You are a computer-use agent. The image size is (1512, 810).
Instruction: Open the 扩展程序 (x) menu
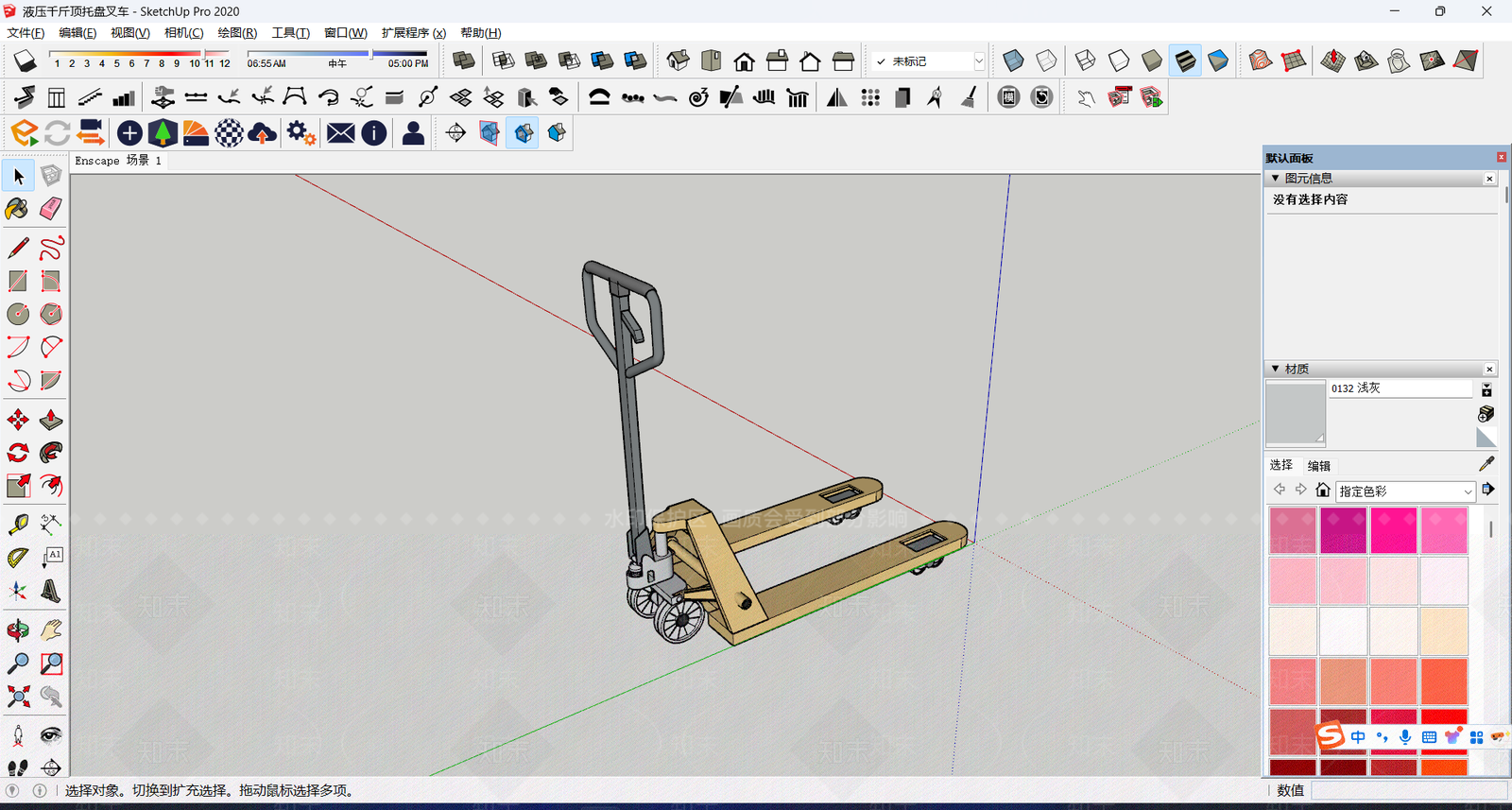[x=414, y=33]
